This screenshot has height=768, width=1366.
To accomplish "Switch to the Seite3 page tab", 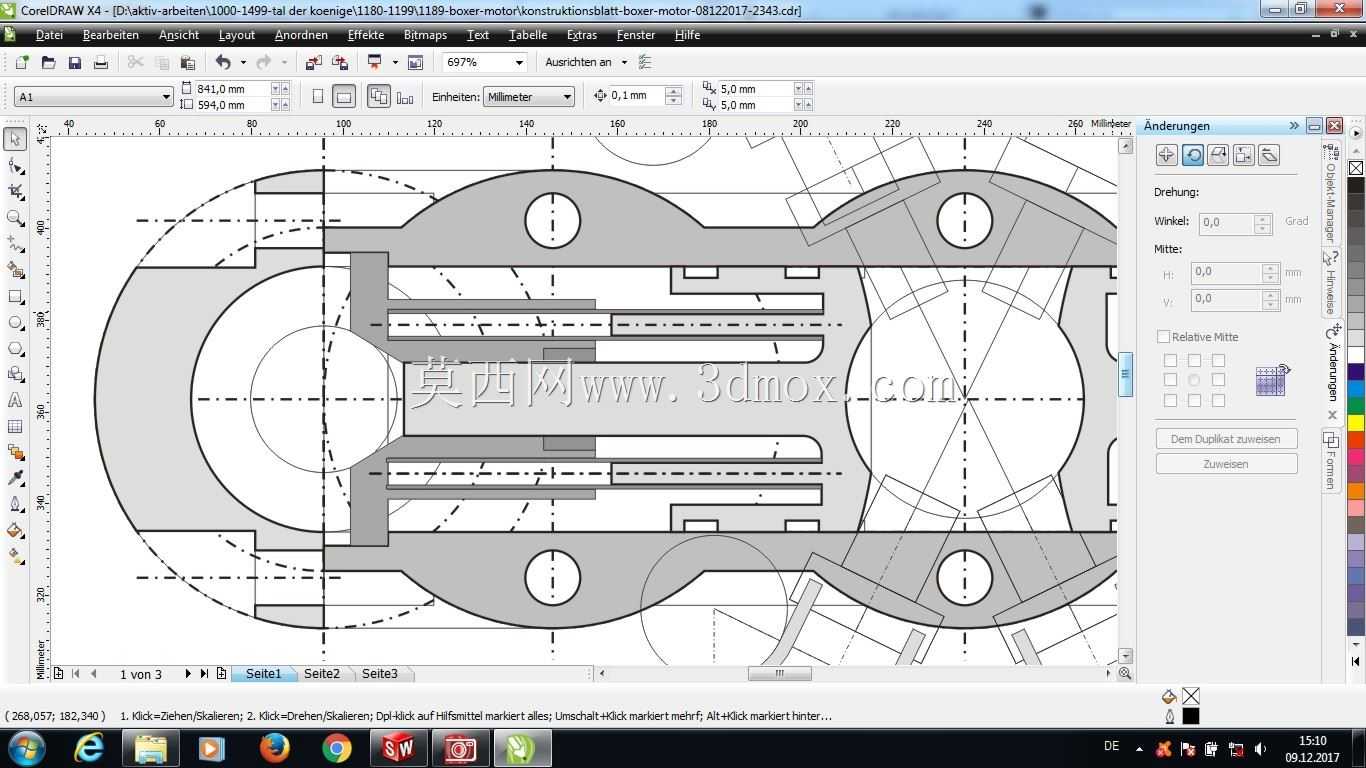I will (x=380, y=674).
